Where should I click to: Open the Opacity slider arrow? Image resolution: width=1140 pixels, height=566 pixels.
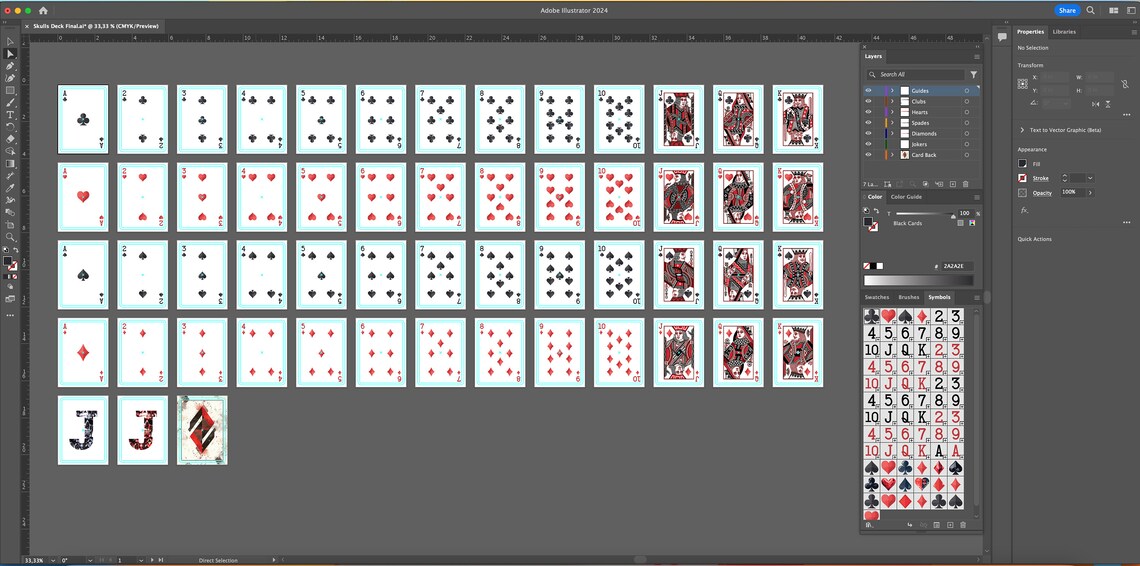click(1090, 192)
